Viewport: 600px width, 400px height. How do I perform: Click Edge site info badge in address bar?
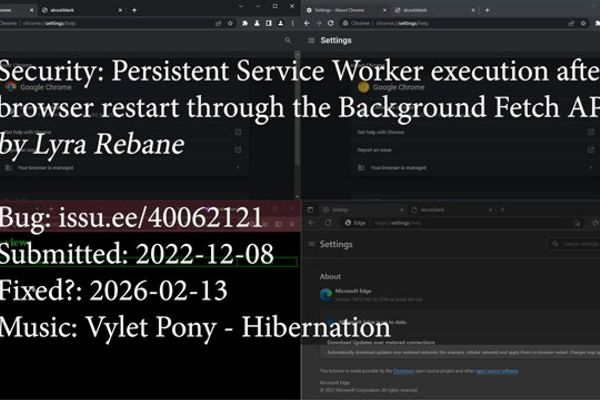(355, 223)
